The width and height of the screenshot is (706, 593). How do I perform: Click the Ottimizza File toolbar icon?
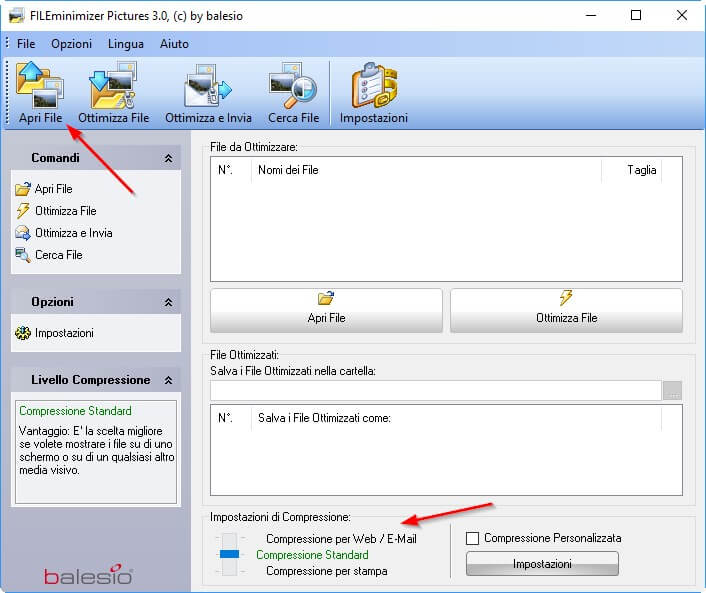tap(113, 92)
